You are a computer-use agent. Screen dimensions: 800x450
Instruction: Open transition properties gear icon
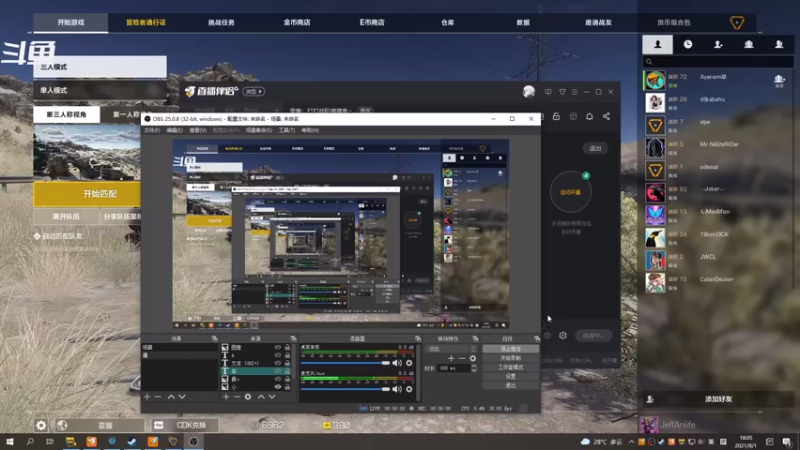(x=473, y=358)
